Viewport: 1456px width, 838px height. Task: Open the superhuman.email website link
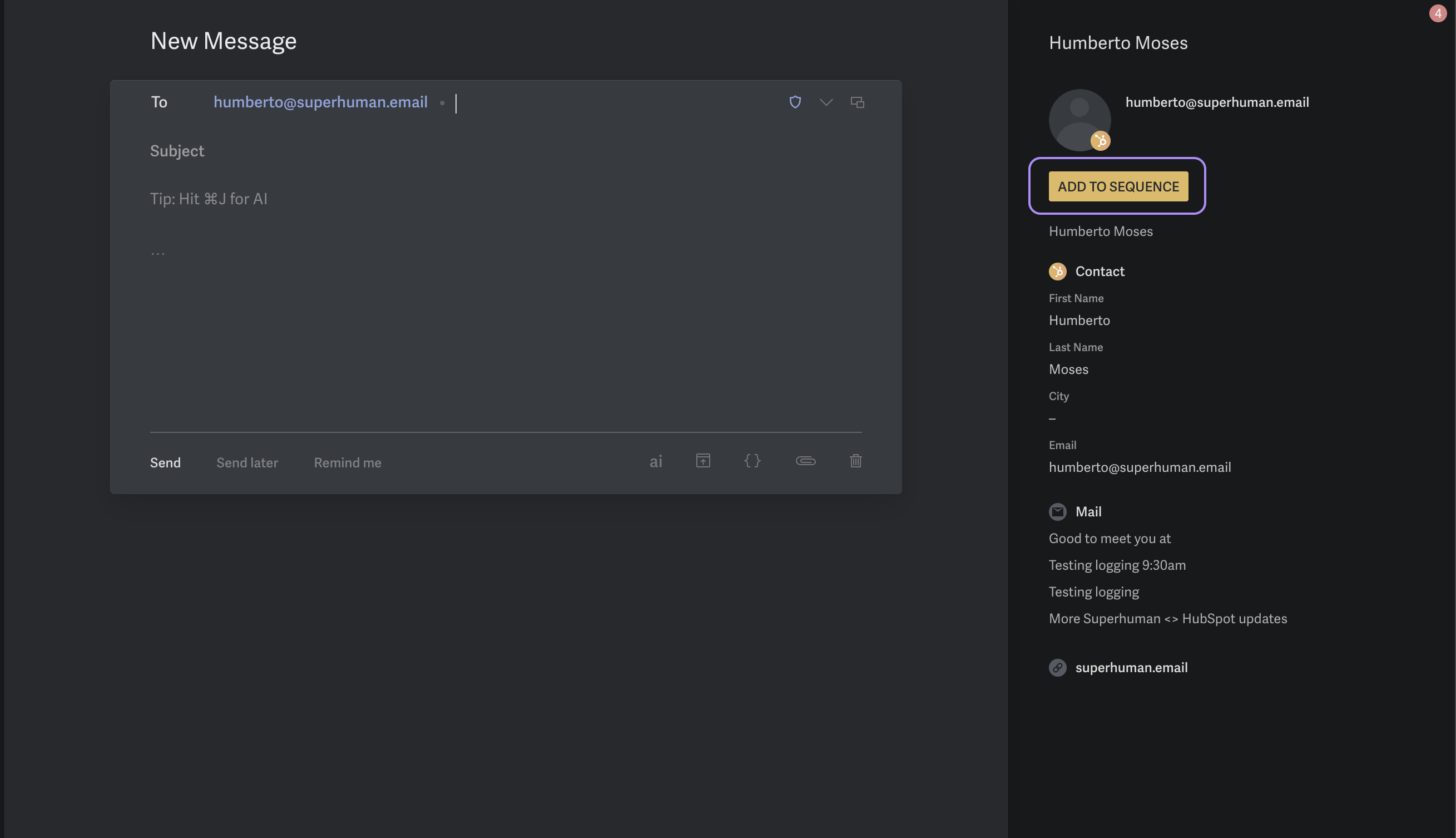[1131, 668]
